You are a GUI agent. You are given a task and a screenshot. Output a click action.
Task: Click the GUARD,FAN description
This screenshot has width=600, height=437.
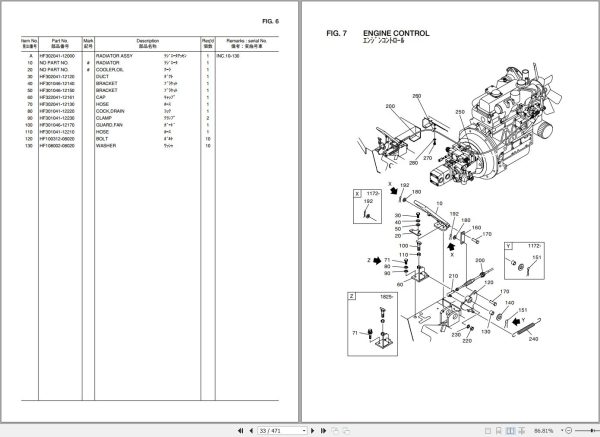pos(109,125)
